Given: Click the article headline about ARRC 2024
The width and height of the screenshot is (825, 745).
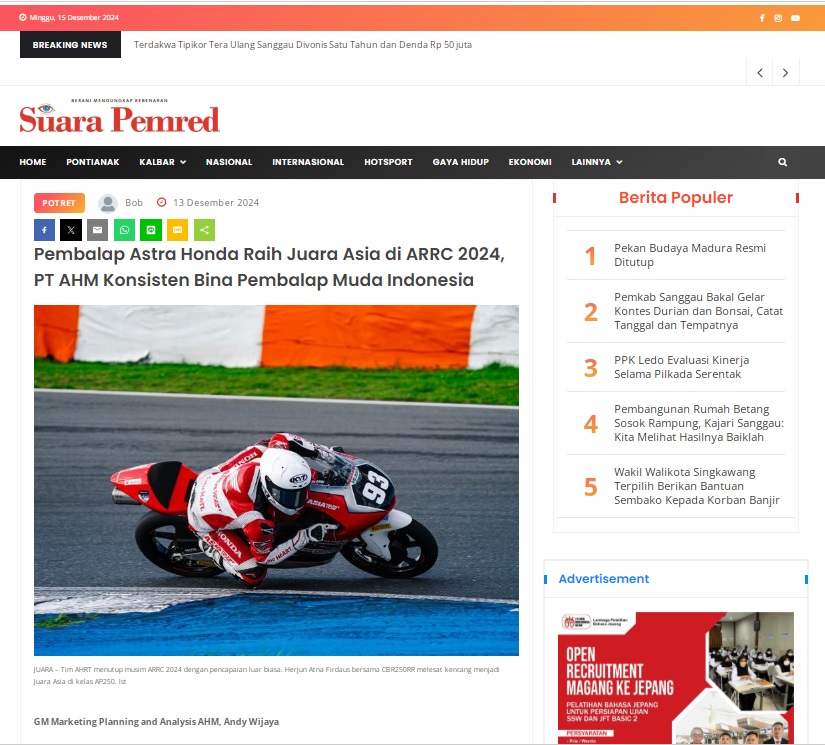Looking at the screenshot, I should point(269,267).
